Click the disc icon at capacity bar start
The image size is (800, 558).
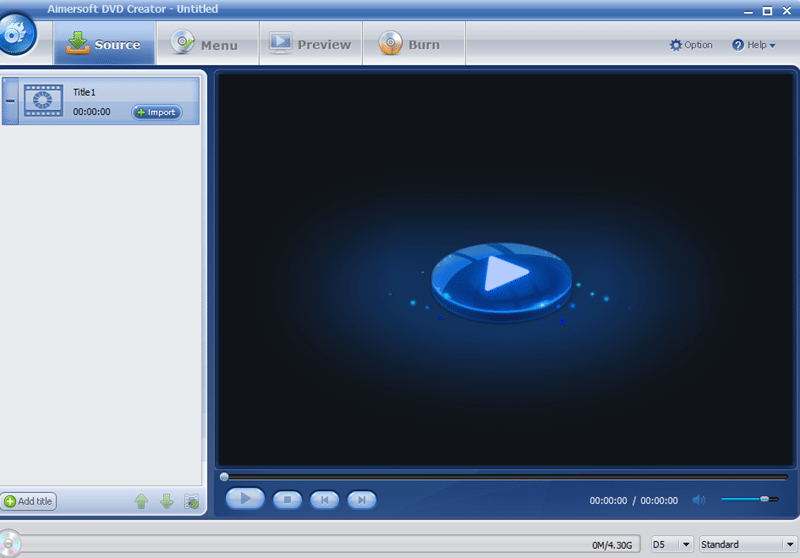point(9,544)
